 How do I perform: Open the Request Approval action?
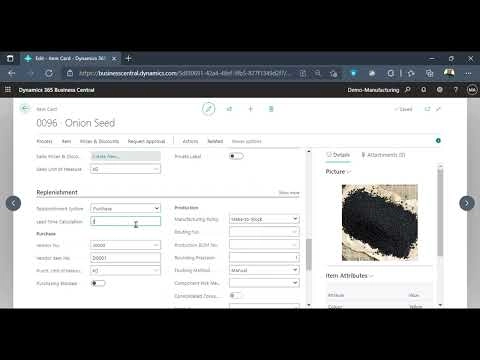point(146,141)
